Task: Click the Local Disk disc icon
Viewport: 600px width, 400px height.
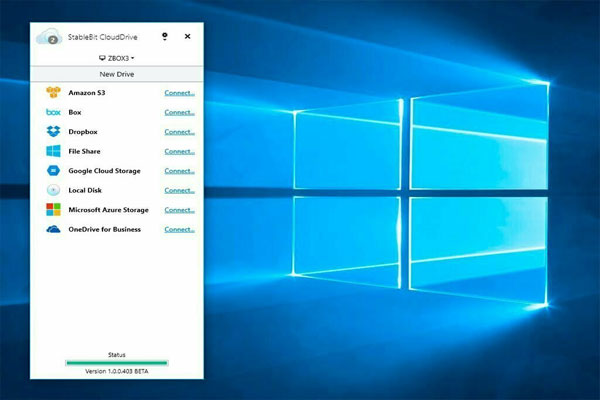Action: [53, 190]
